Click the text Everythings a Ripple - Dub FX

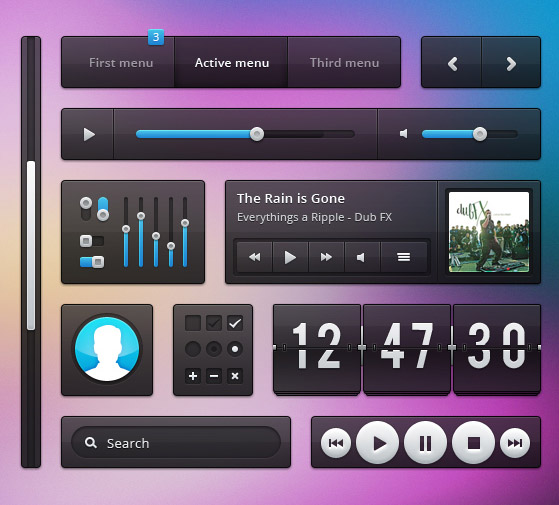[314, 217]
